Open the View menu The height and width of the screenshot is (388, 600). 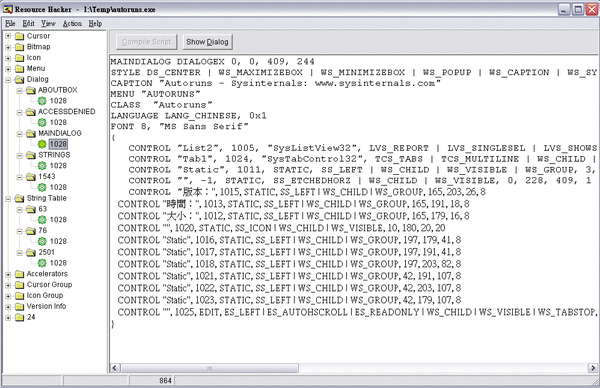click(48, 24)
